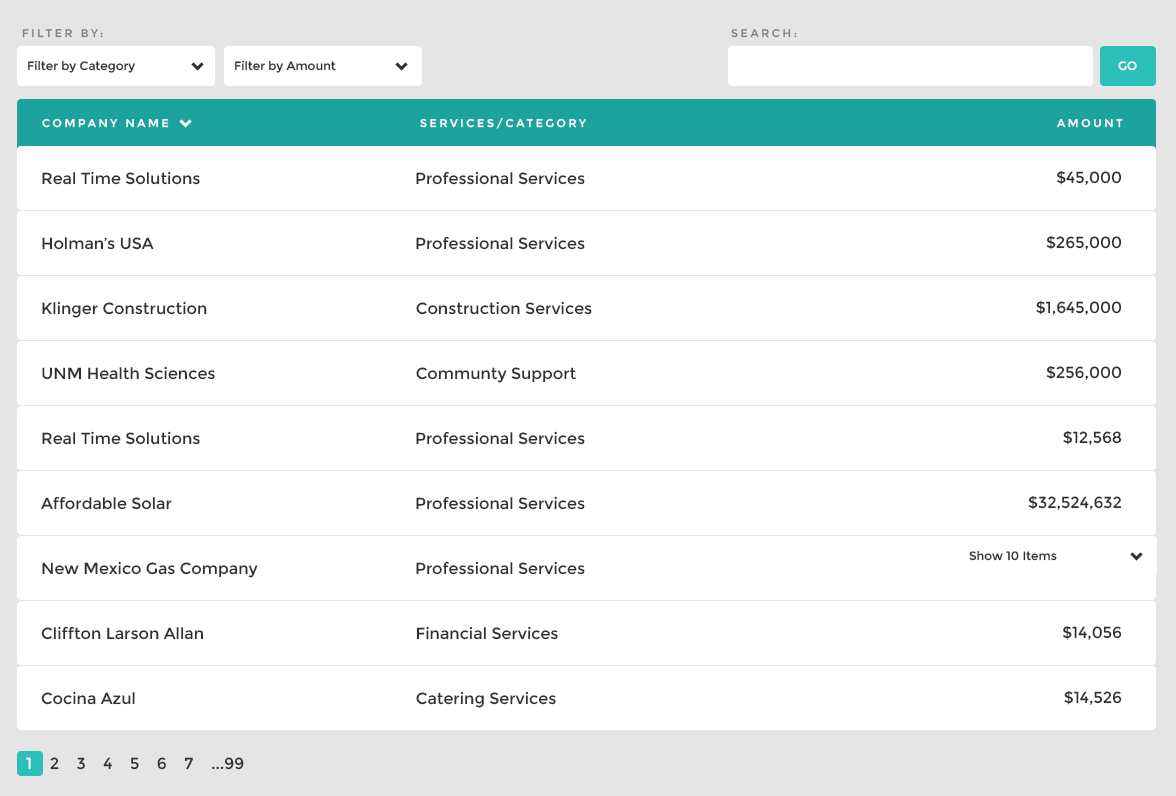Jump to last page 99

[x=228, y=764]
